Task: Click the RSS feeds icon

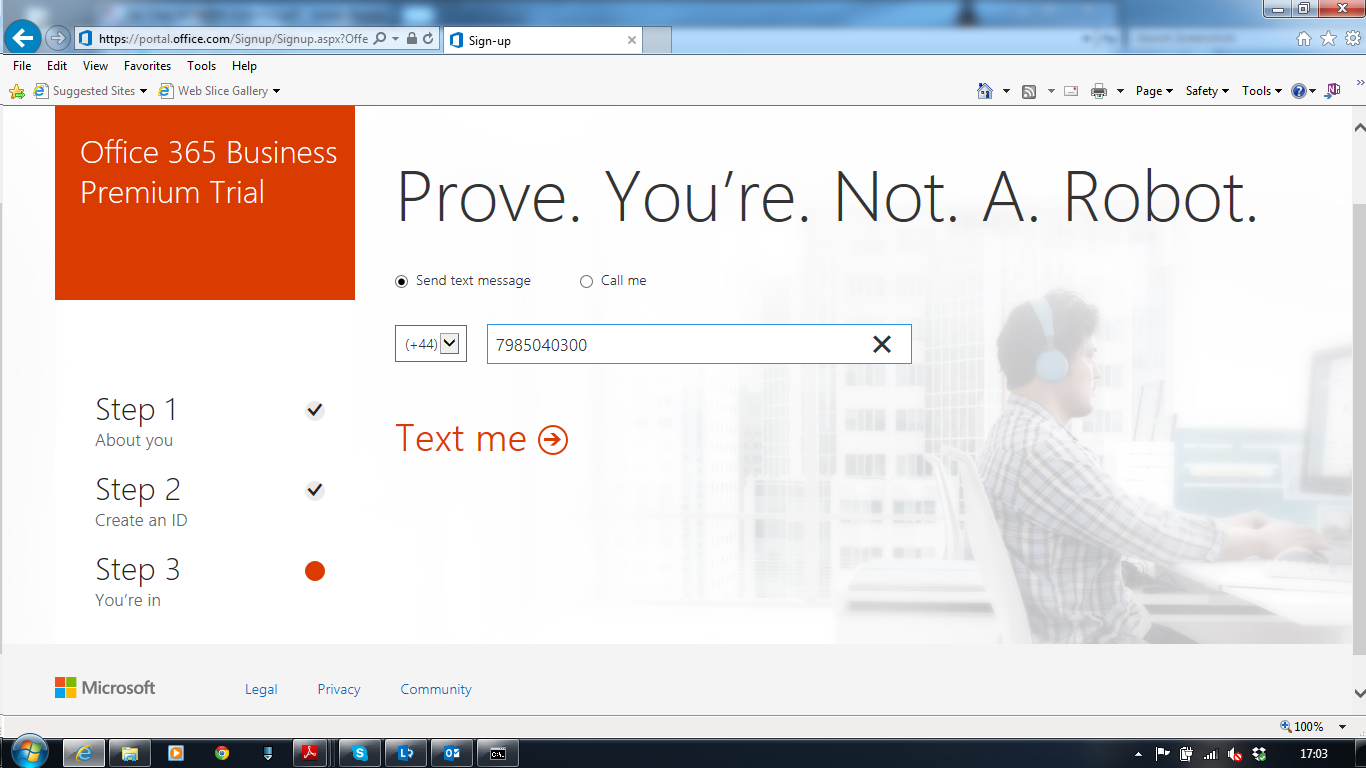Action: (x=1029, y=91)
